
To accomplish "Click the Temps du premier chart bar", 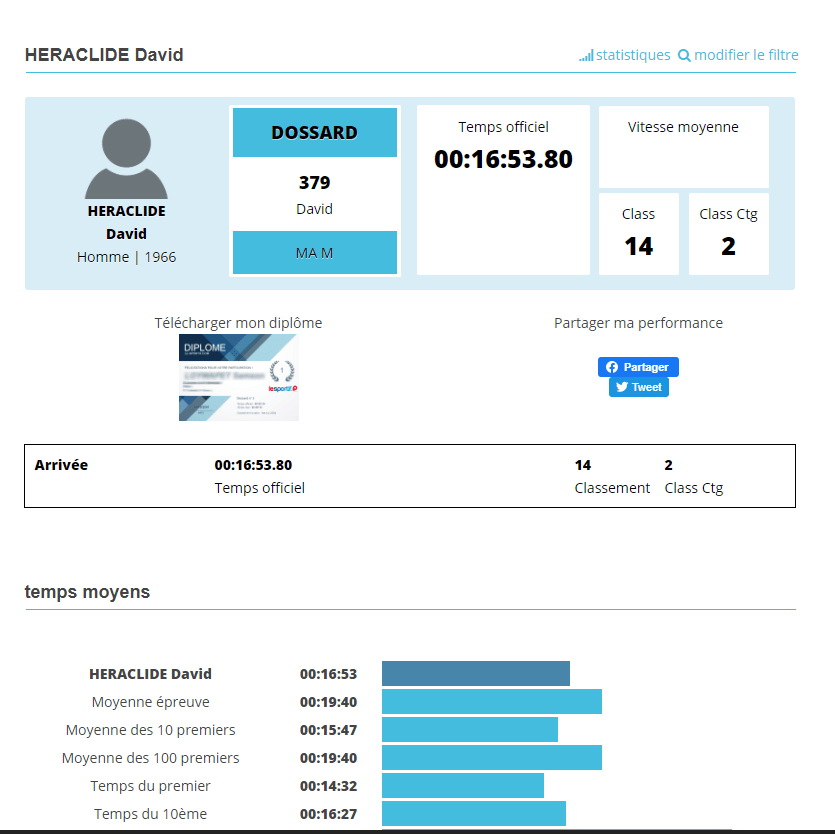I will click(x=462, y=786).
